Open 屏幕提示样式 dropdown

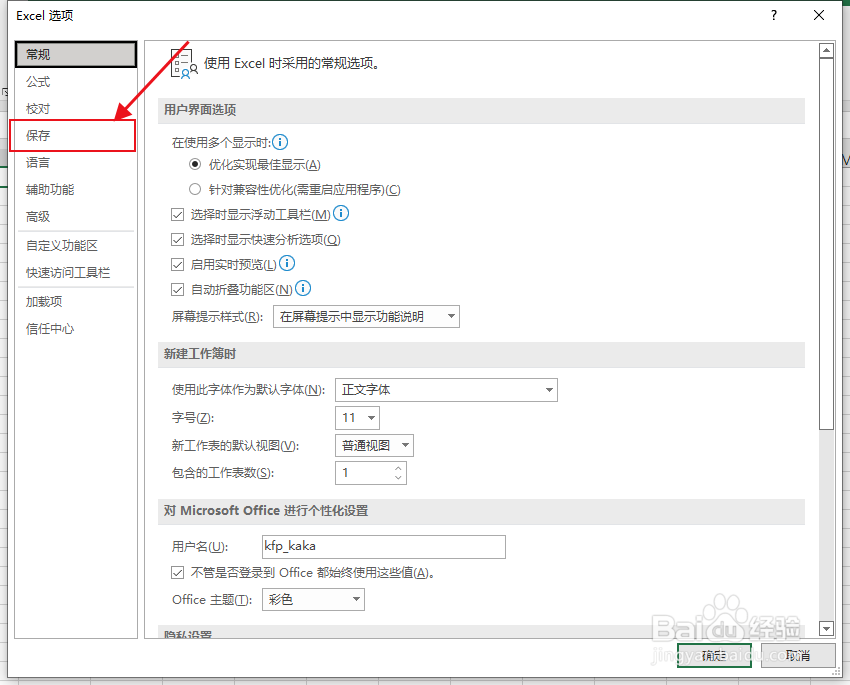pos(366,316)
